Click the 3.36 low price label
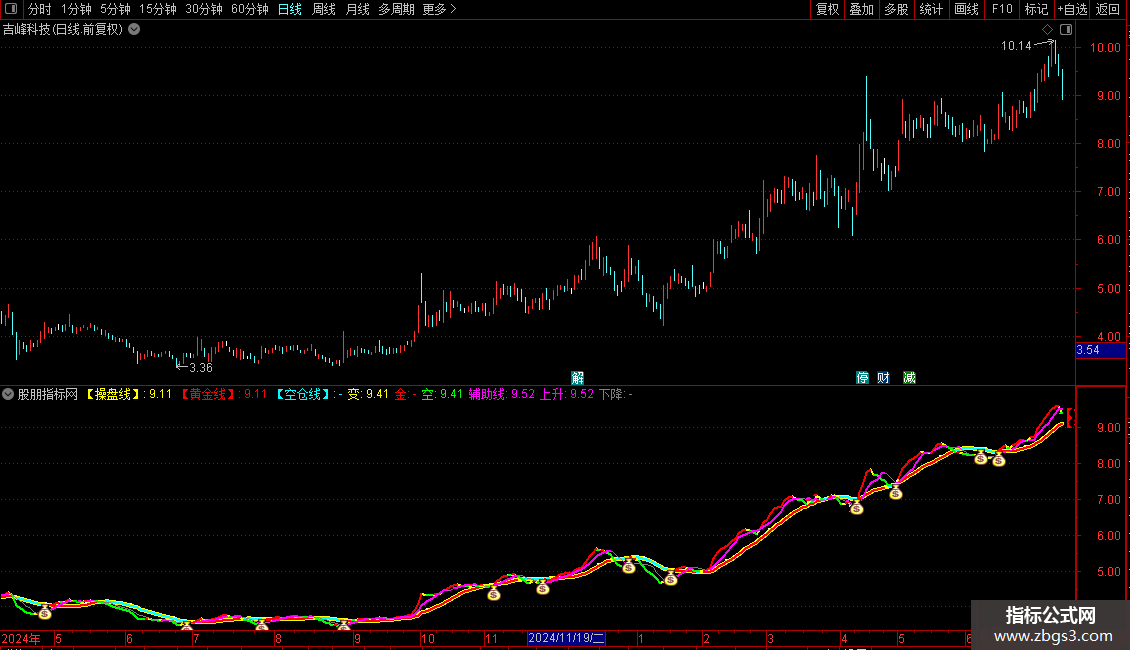Viewport: 1130px width, 650px height. pos(201,368)
